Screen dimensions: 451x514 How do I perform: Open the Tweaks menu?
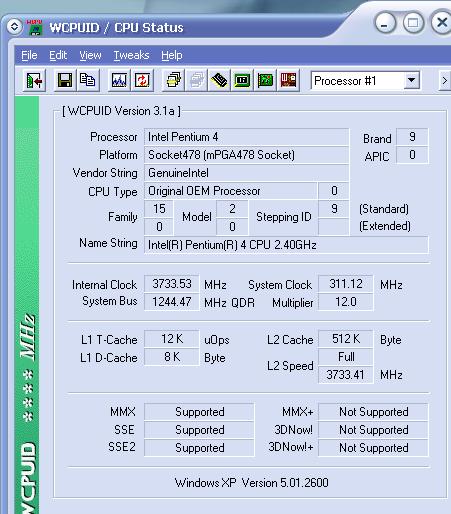(x=131, y=55)
